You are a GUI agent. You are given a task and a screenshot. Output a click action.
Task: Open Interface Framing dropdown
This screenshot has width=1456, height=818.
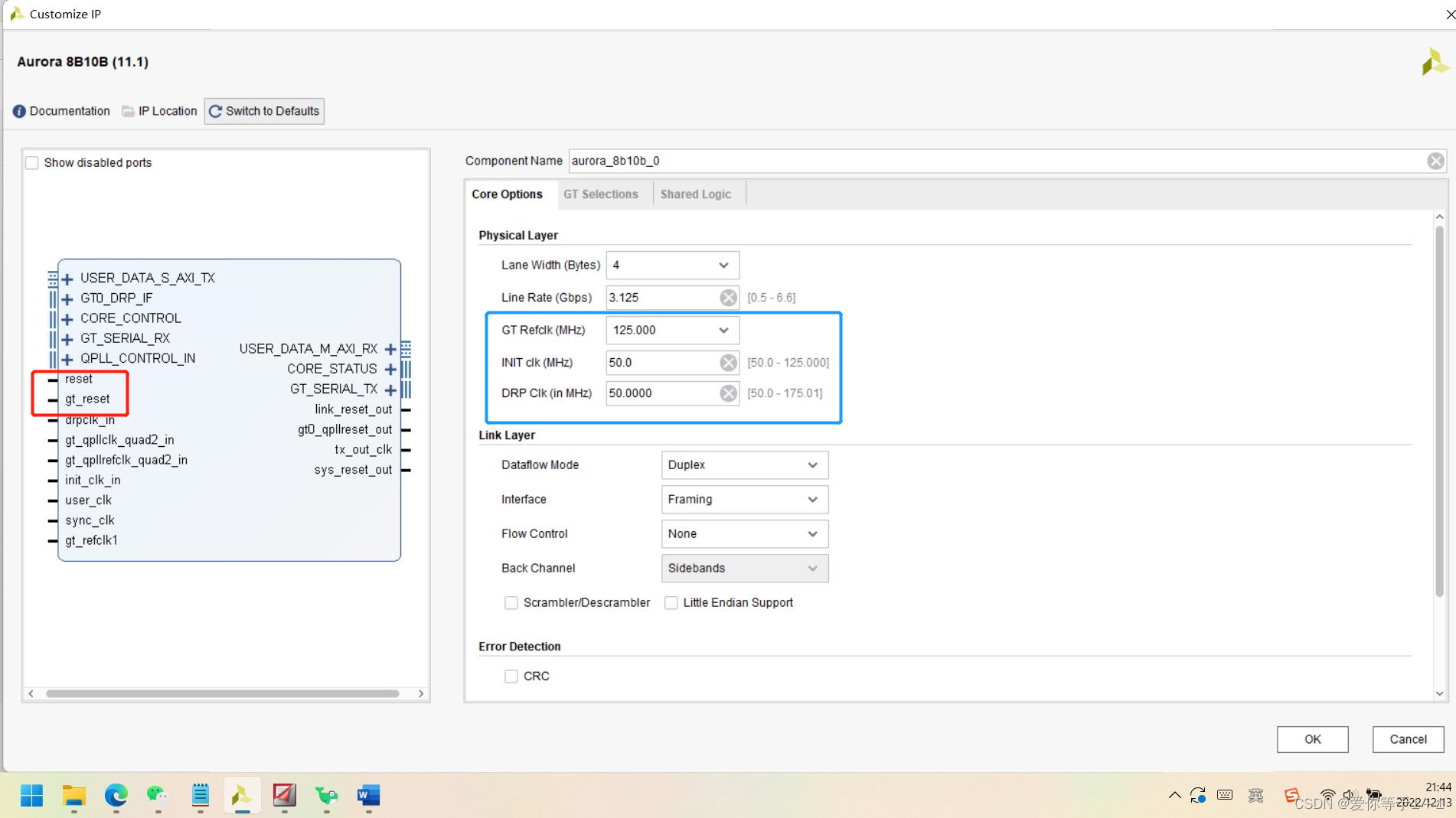pyautogui.click(x=744, y=499)
